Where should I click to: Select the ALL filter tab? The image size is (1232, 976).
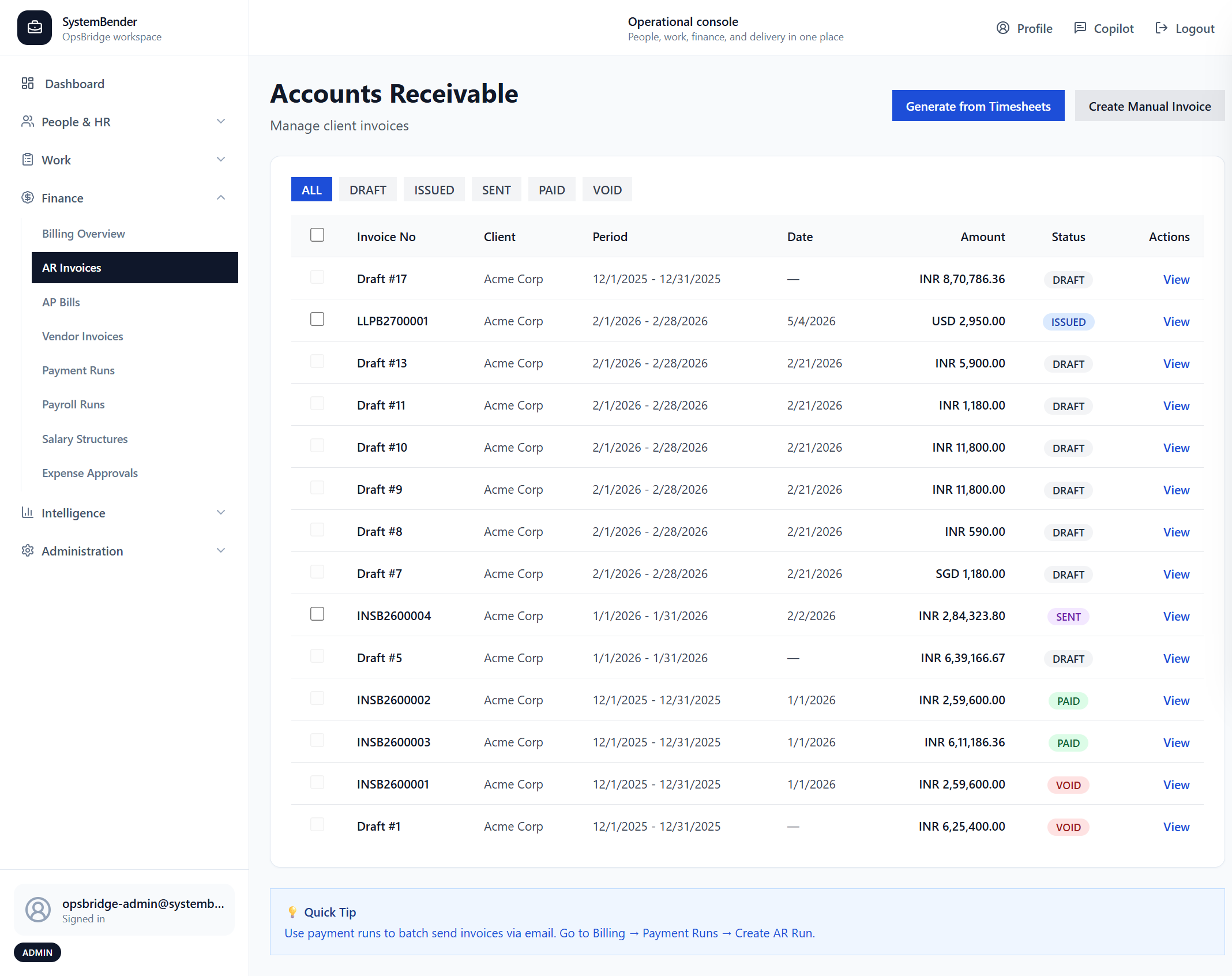(311, 189)
